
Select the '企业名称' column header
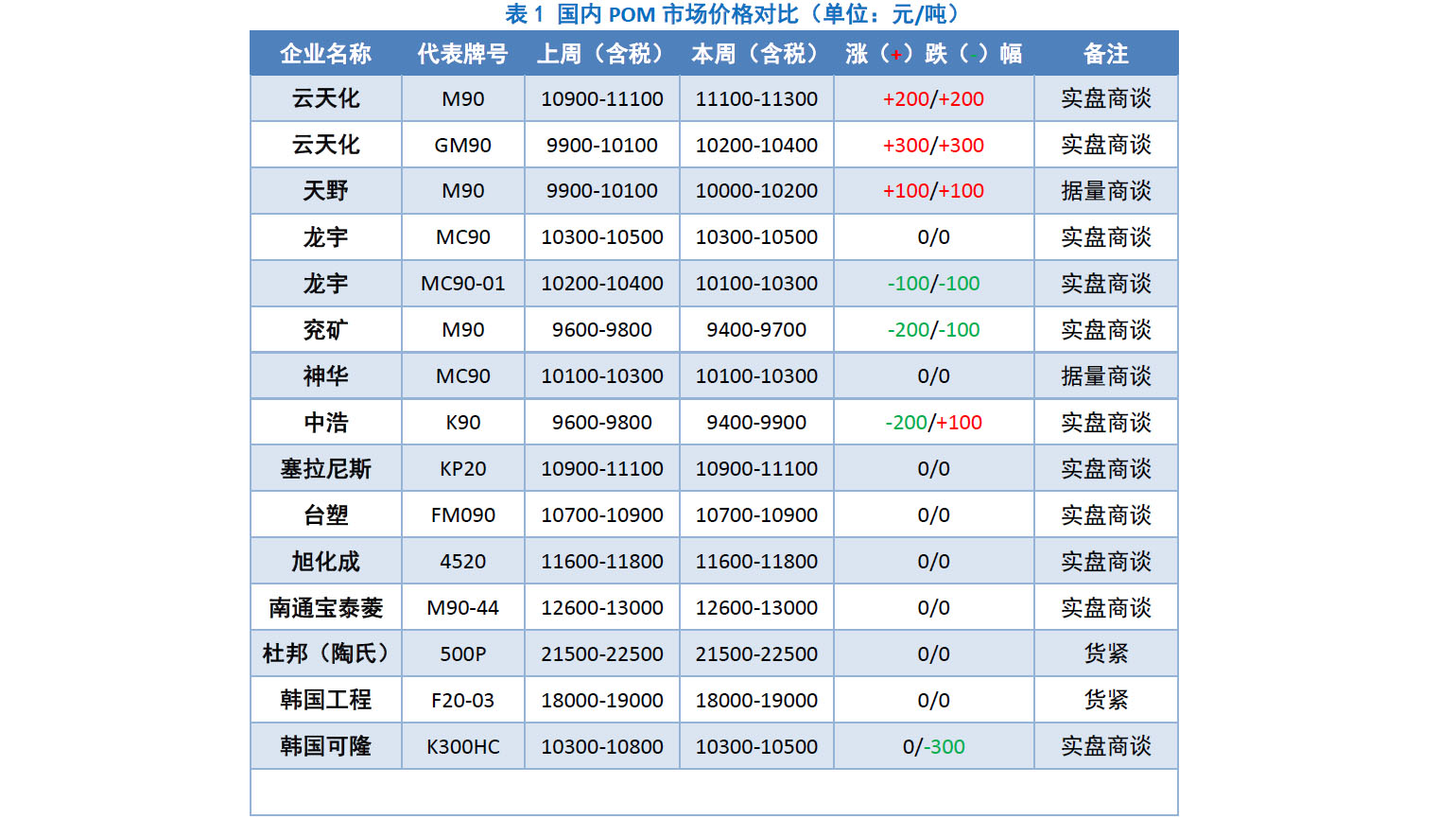tap(326, 54)
